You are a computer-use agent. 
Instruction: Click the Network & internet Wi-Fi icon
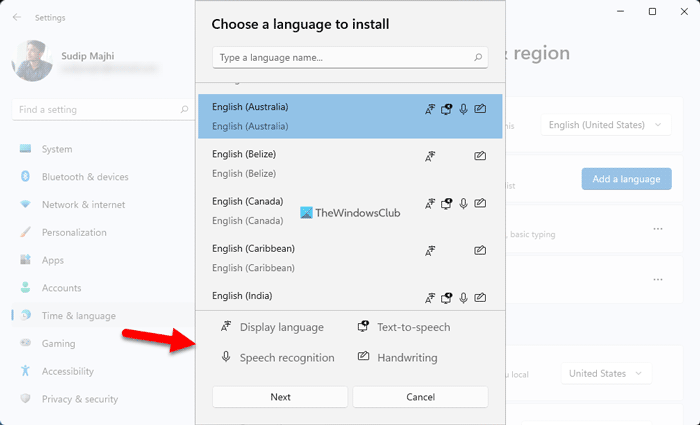click(x=25, y=205)
